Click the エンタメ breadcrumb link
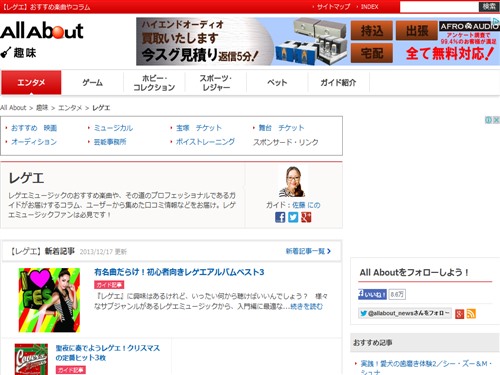This screenshot has height=375, width=500. pos(70,108)
